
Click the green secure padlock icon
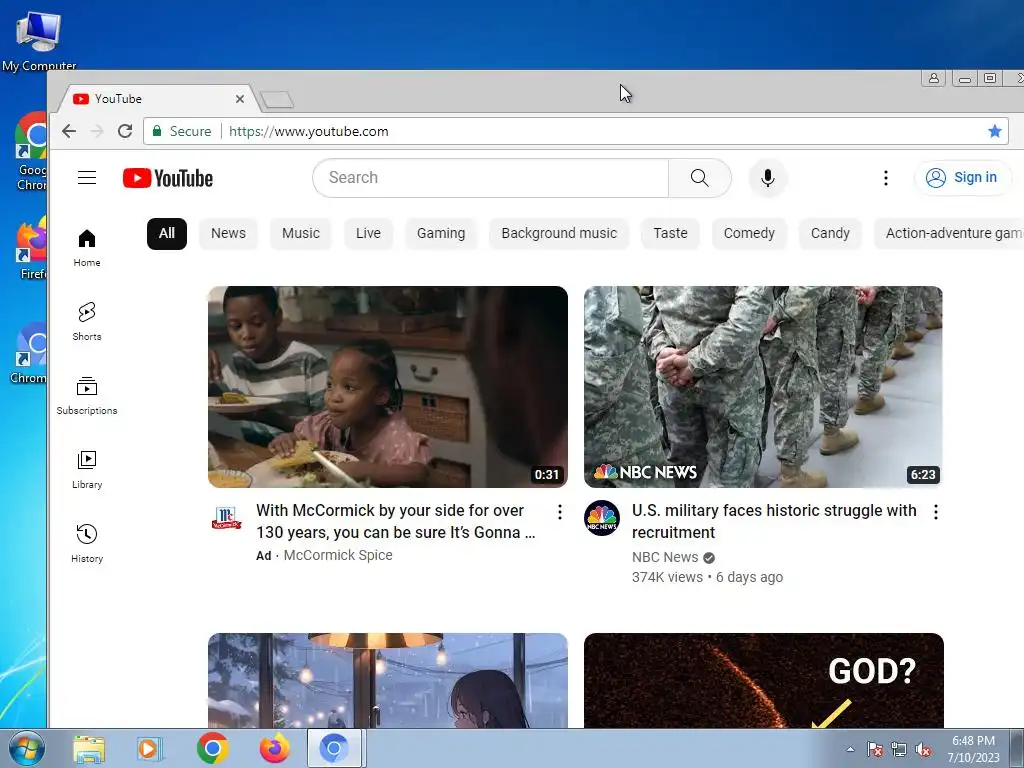pyautogui.click(x=157, y=131)
